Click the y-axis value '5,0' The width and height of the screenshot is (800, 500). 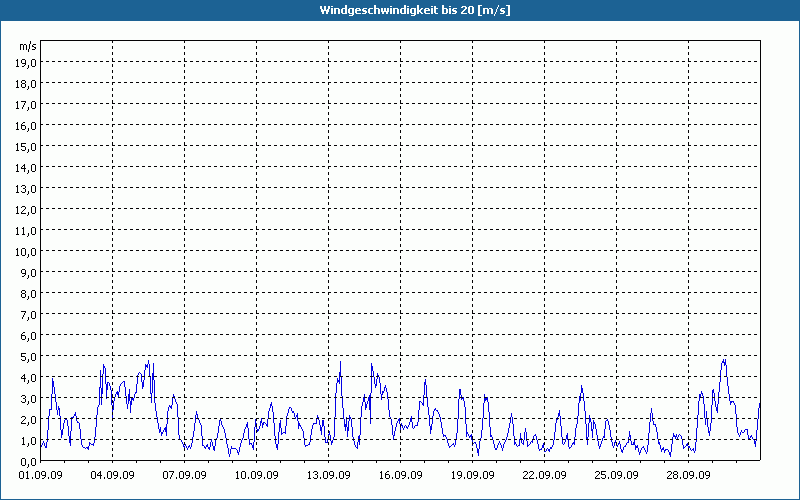point(29,357)
